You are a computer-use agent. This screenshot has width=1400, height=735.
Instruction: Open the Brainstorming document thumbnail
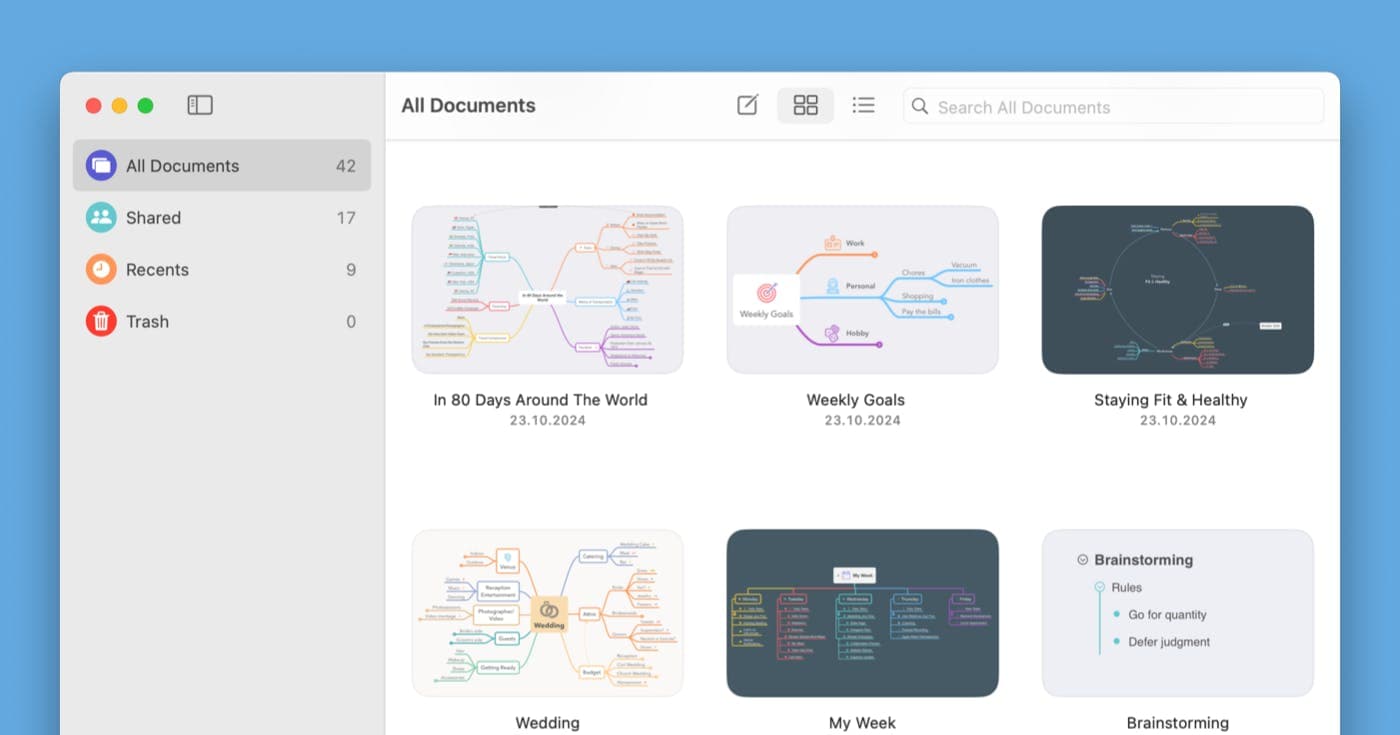click(1177, 612)
